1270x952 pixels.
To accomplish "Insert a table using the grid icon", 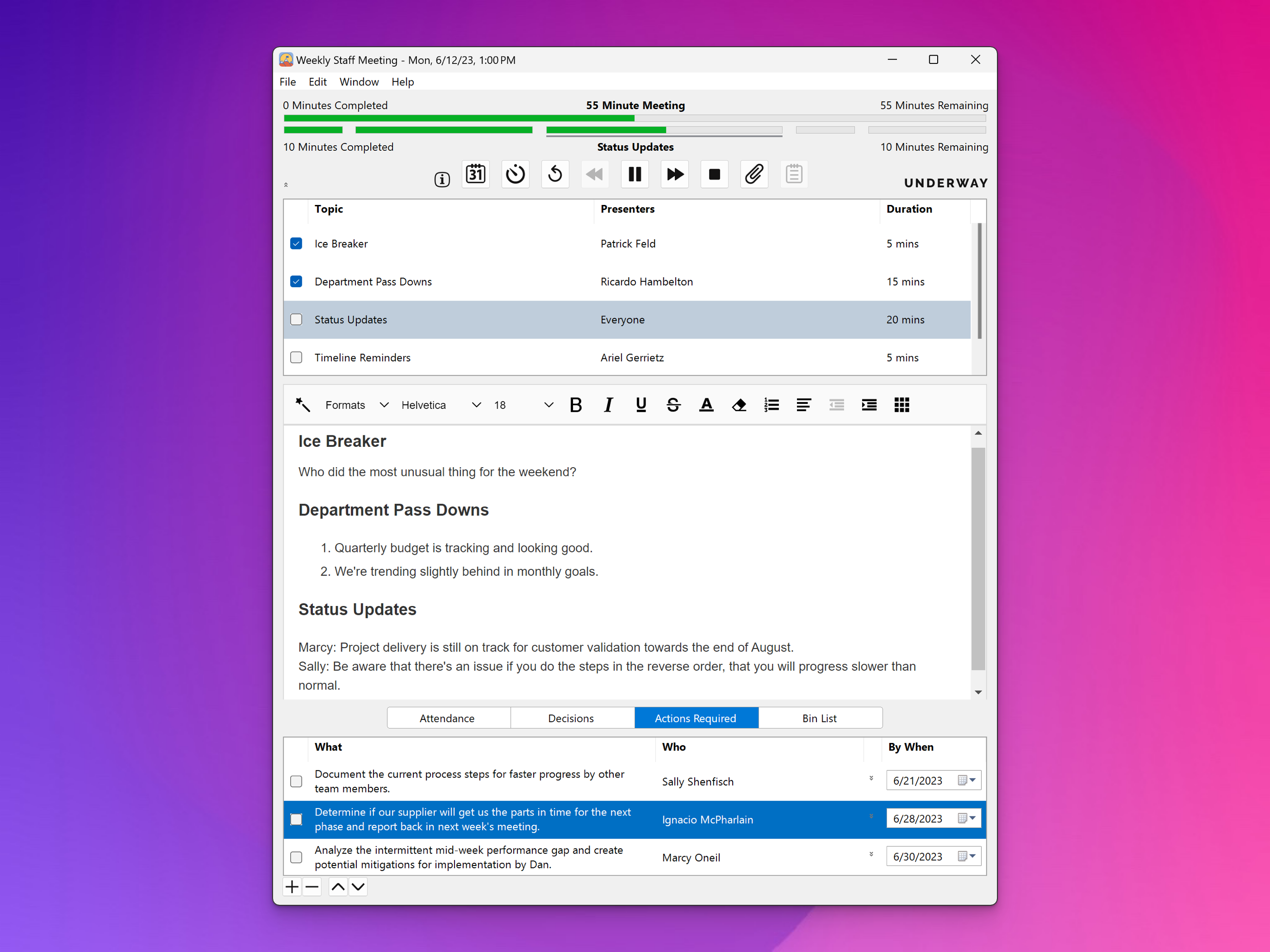I will (902, 405).
